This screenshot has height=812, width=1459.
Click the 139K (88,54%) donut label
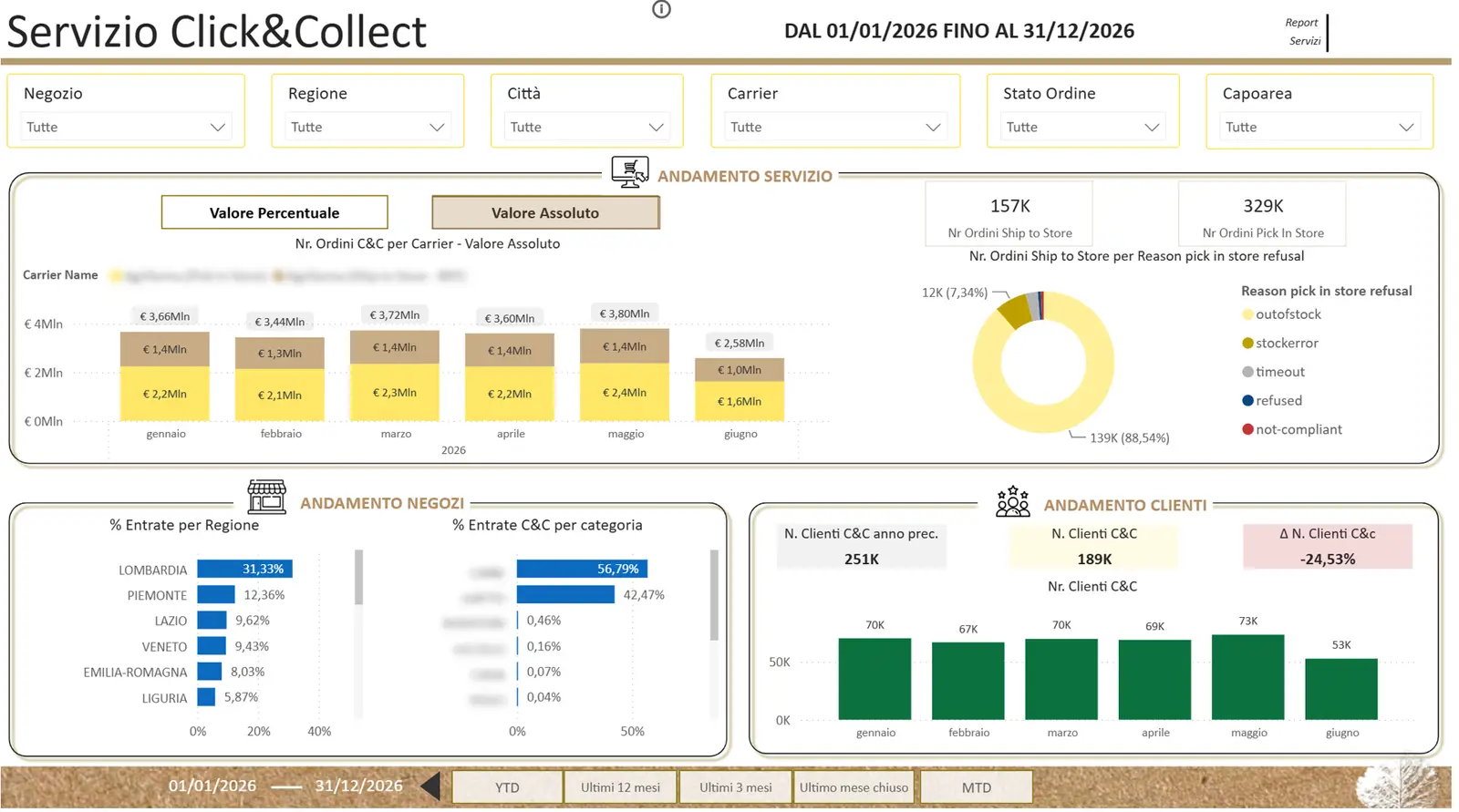pos(1129,438)
